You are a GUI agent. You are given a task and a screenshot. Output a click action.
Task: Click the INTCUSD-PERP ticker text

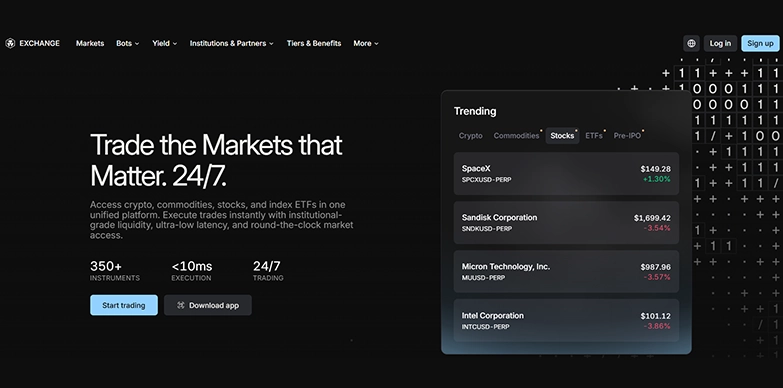pos(485,327)
